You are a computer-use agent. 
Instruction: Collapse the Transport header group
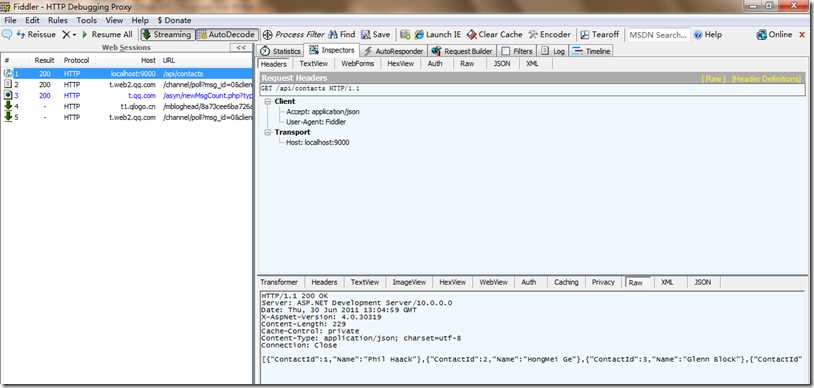point(267,132)
